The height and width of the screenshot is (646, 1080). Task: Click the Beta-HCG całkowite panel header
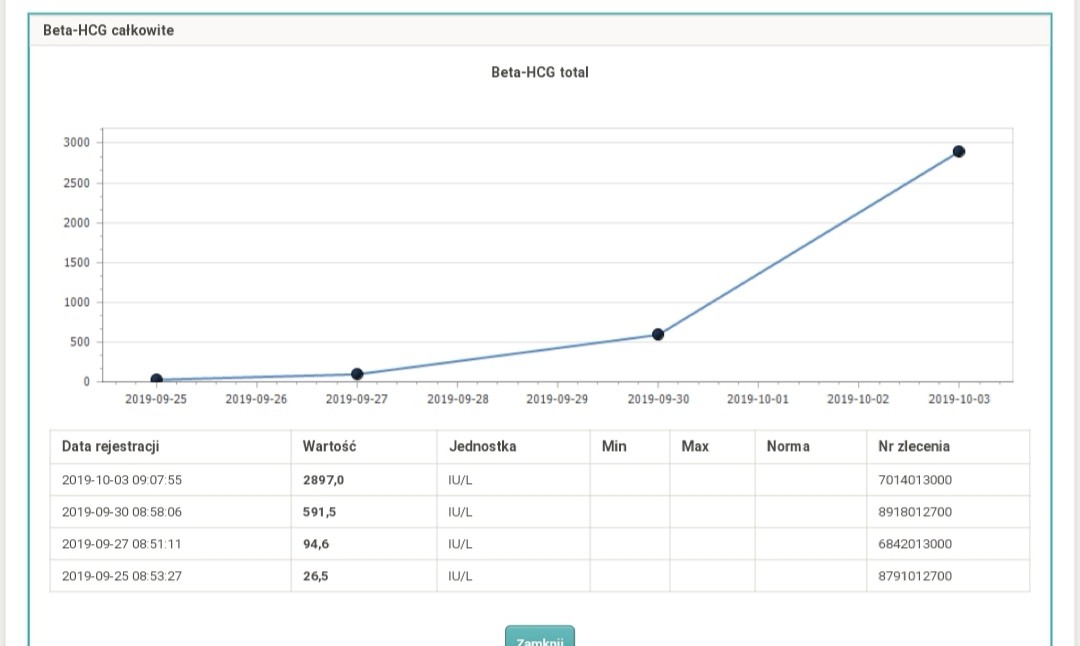click(x=108, y=30)
